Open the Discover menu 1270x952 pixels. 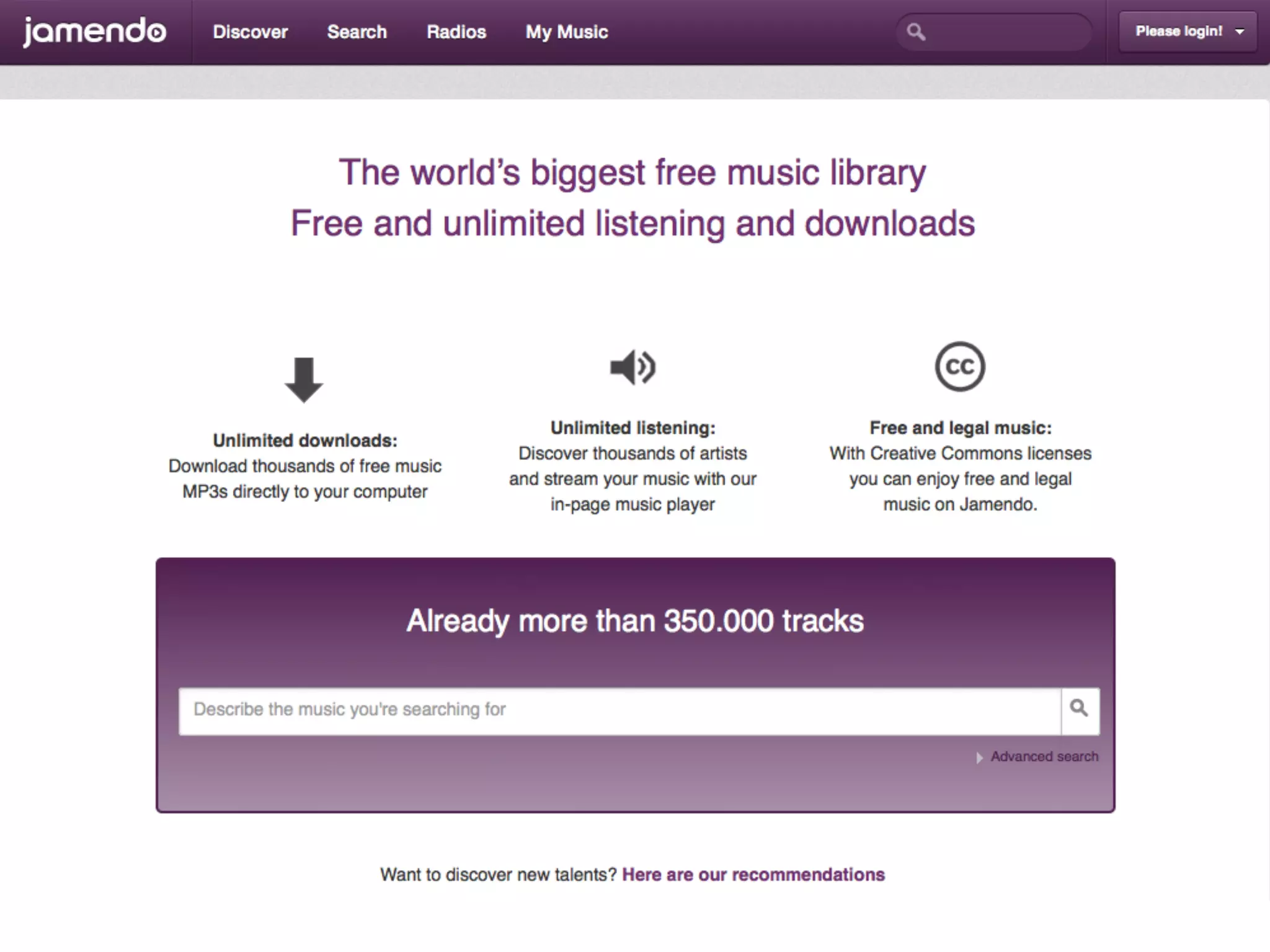click(250, 32)
